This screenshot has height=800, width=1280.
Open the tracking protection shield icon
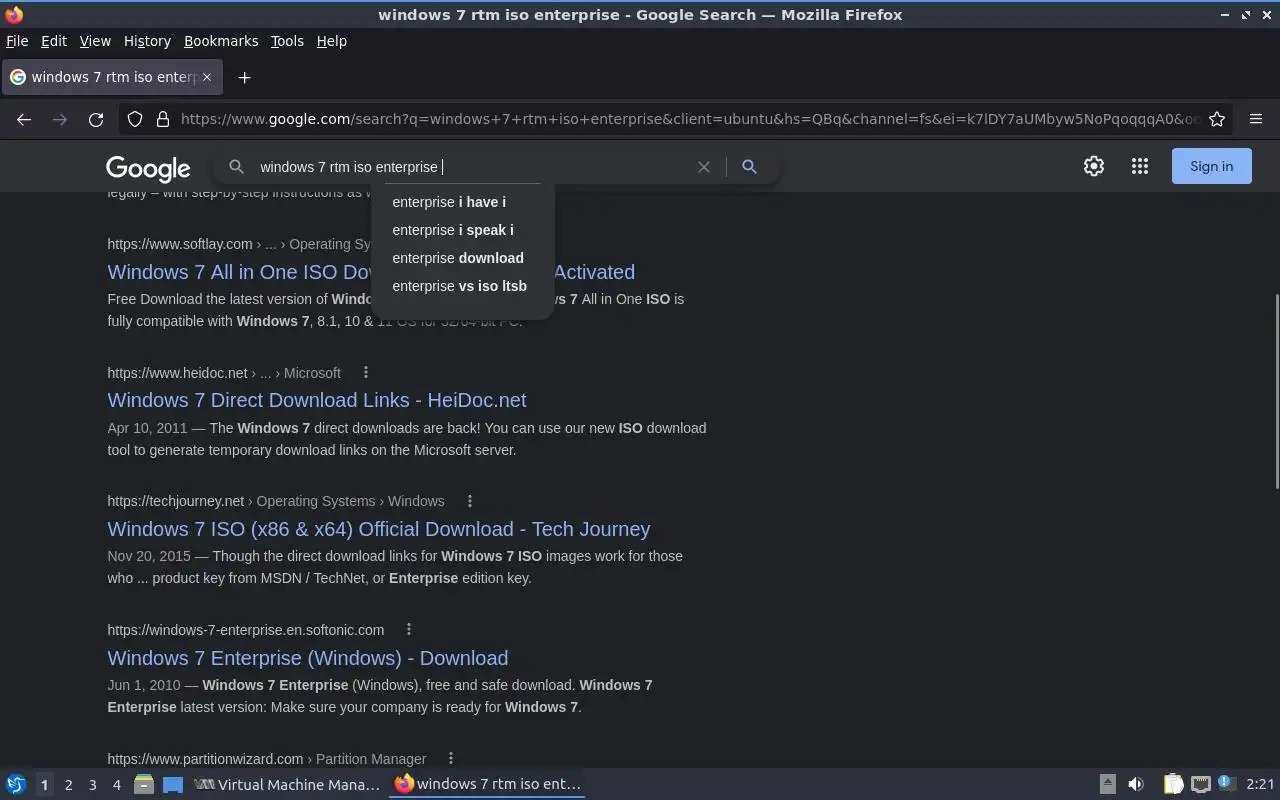[135, 119]
